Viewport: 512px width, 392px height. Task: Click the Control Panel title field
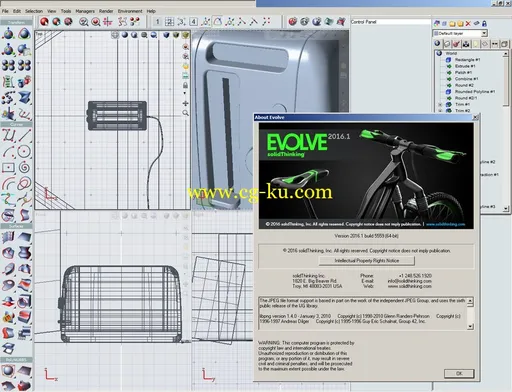point(390,22)
